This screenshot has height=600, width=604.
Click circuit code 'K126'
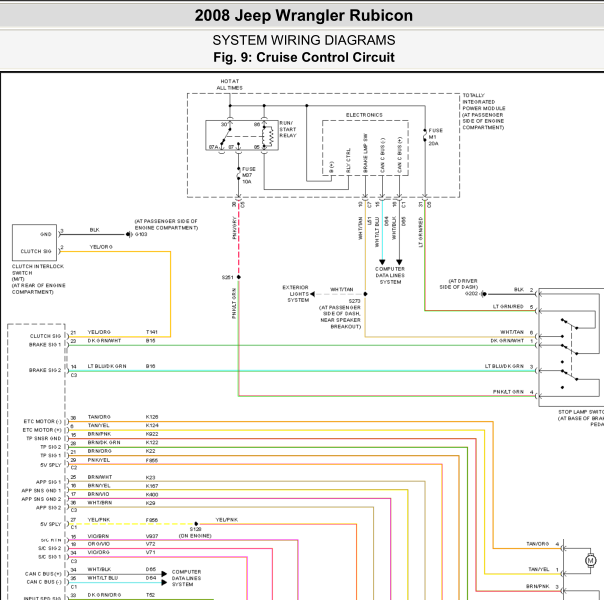pyautogui.click(x=152, y=417)
